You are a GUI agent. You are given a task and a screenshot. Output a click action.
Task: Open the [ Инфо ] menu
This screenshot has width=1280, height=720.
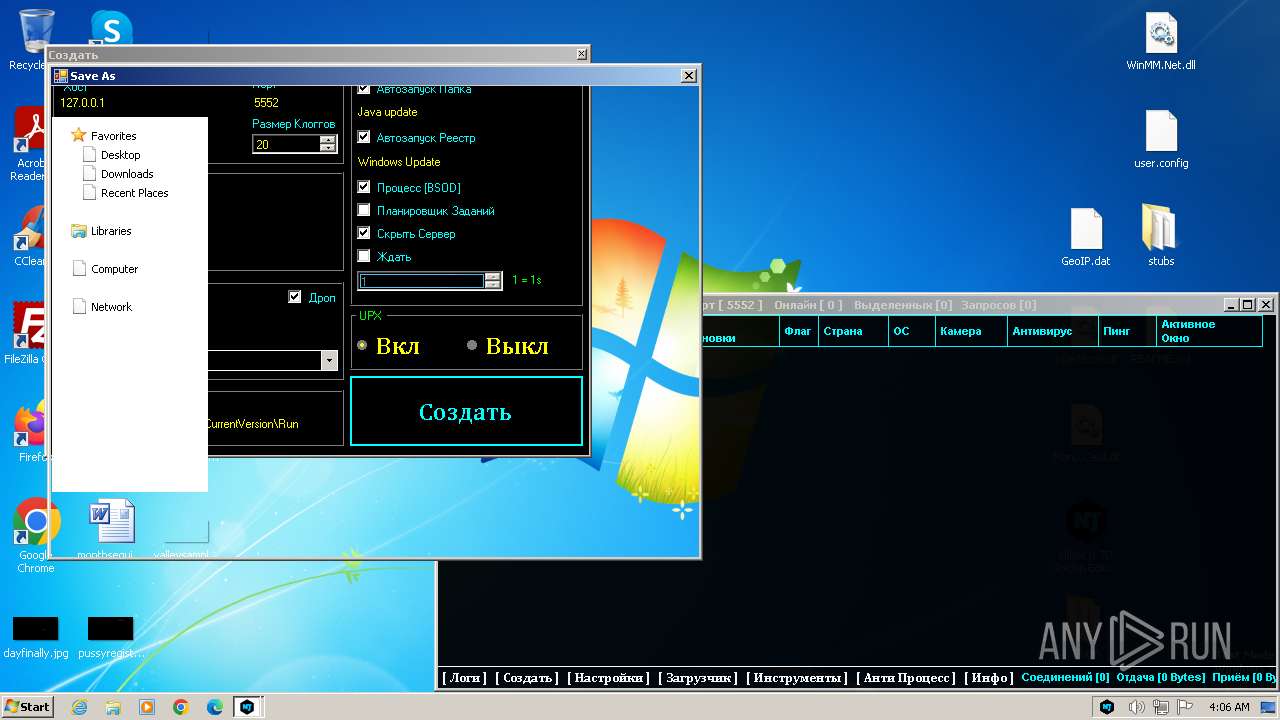[989, 678]
